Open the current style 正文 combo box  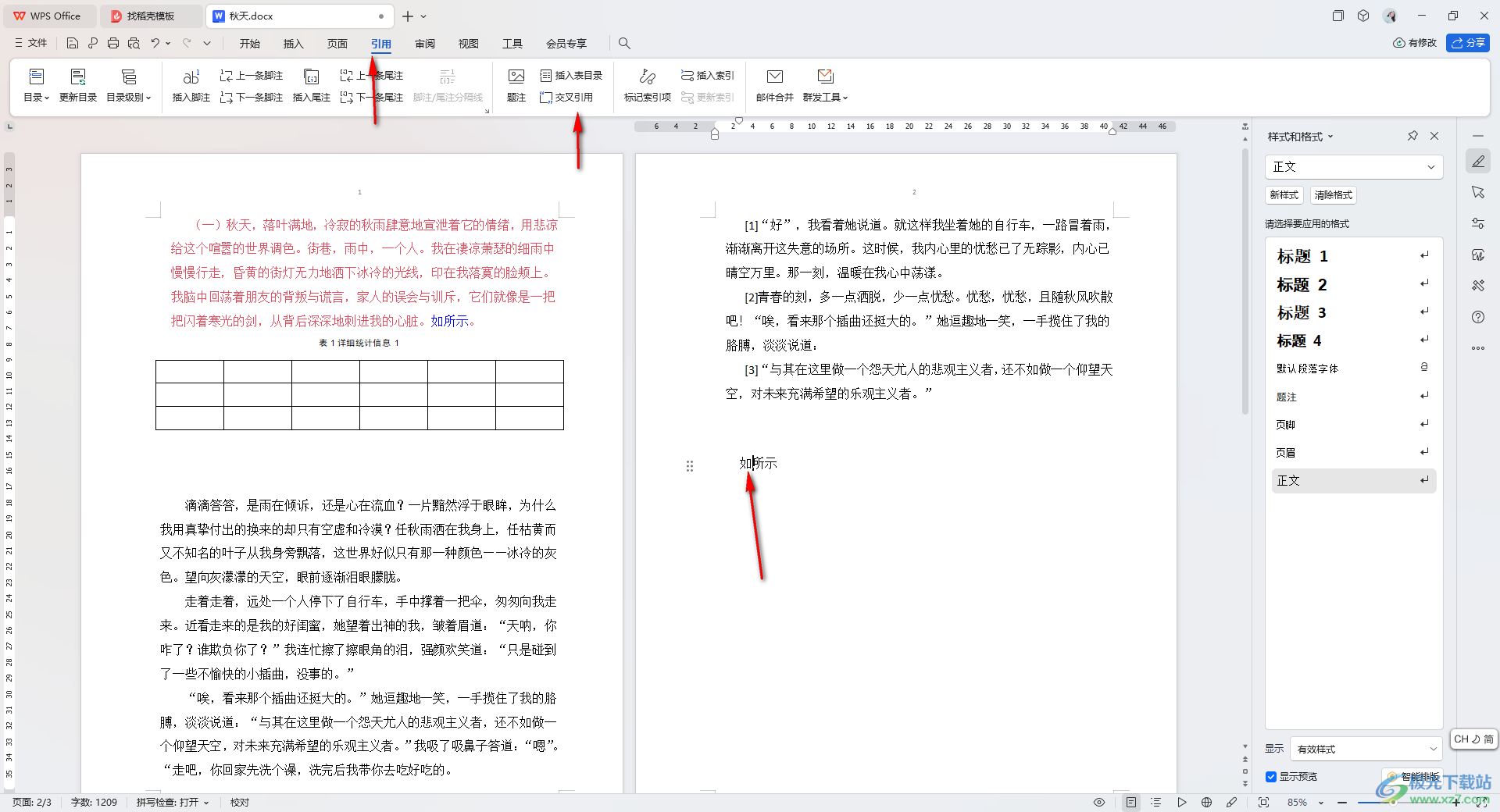1354,167
